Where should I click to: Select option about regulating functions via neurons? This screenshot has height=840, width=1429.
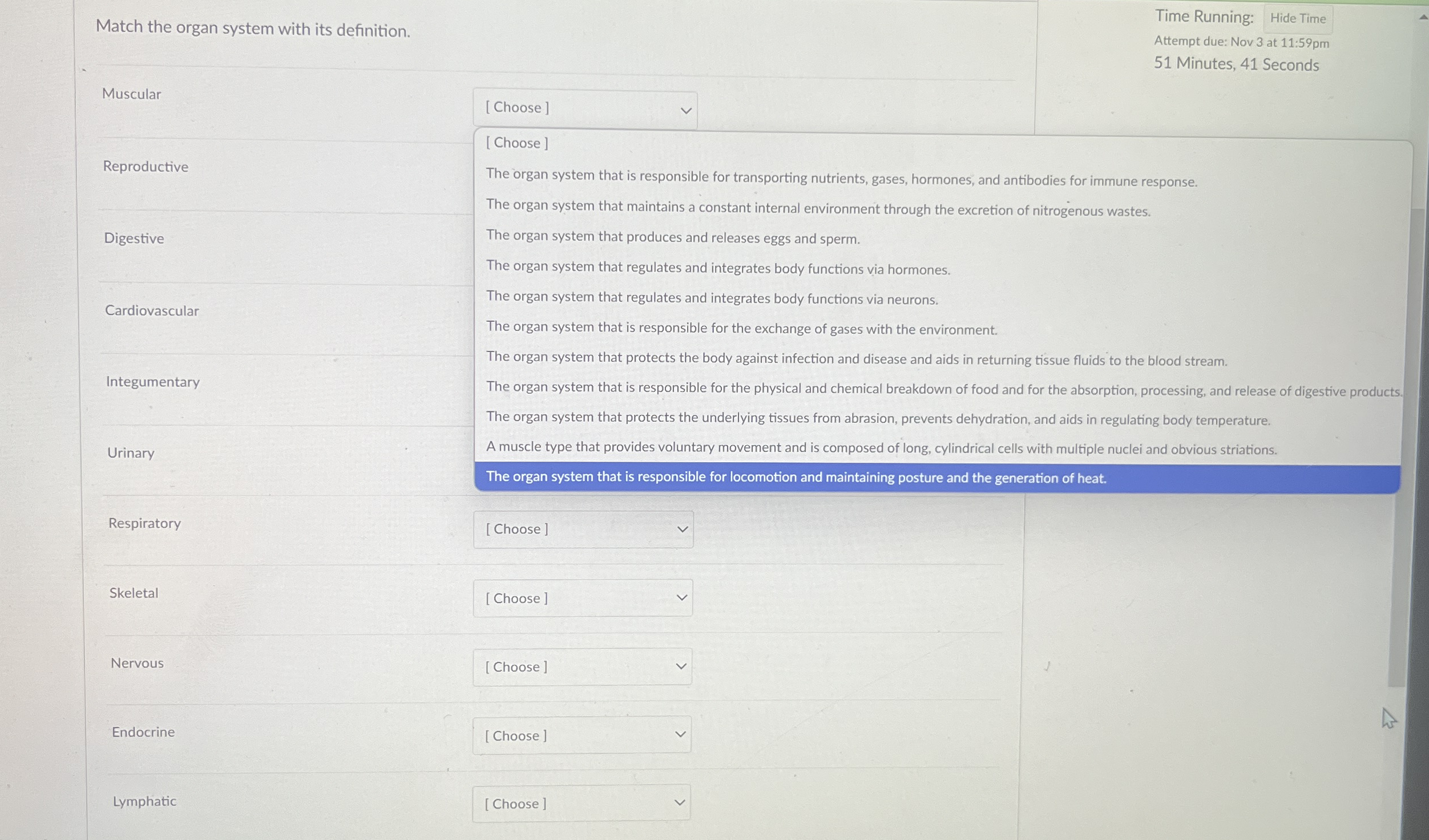[712, 298]
